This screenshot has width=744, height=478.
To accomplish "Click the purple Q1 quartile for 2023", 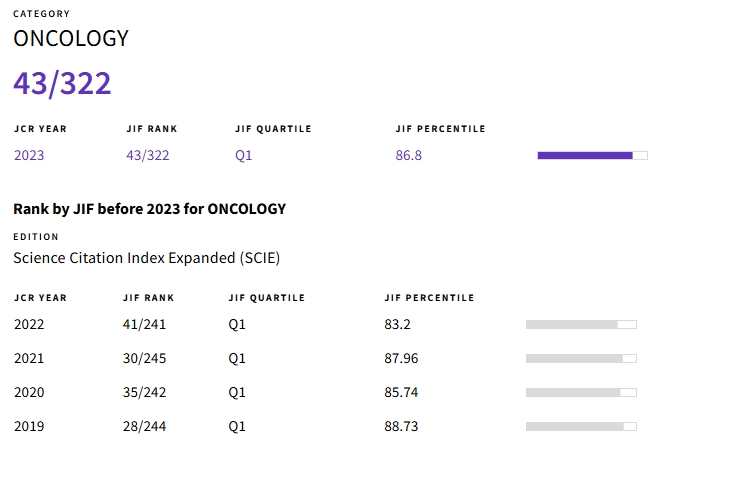I will tap(244, 155).
